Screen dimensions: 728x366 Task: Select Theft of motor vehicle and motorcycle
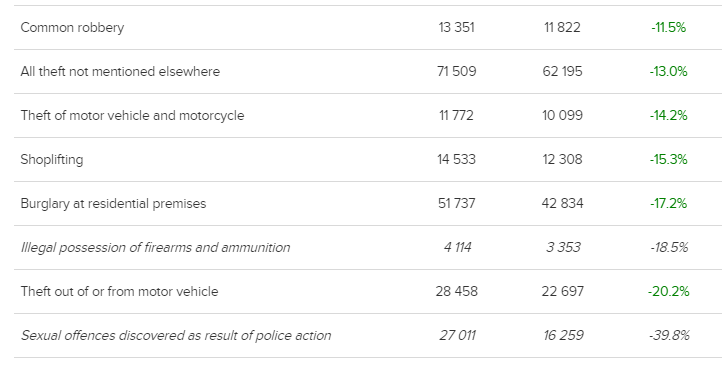(132, 115)
